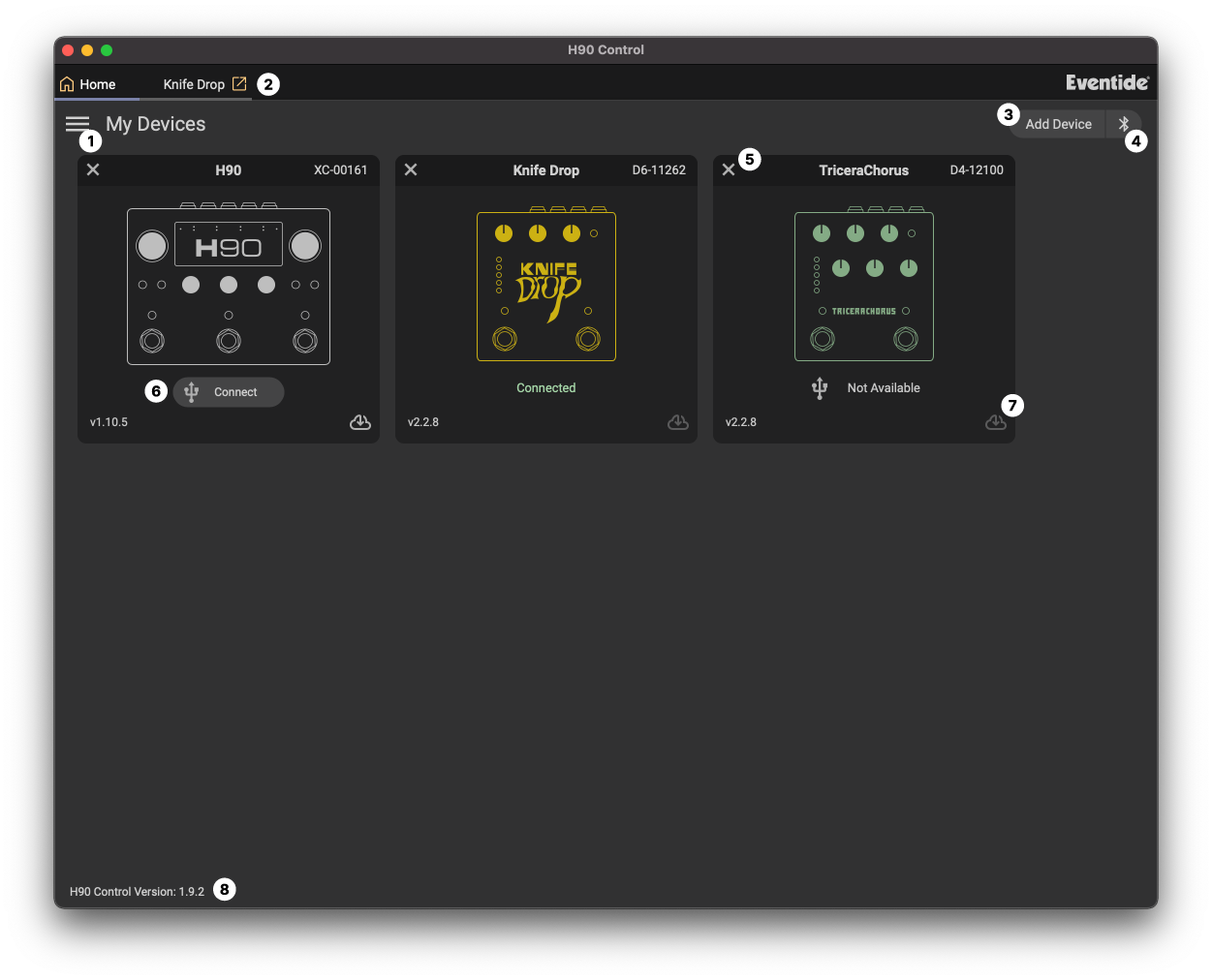This screenshot has height=980, width=1212.
Task: Remove the H90 device card
Action: [x=93, y=169]
